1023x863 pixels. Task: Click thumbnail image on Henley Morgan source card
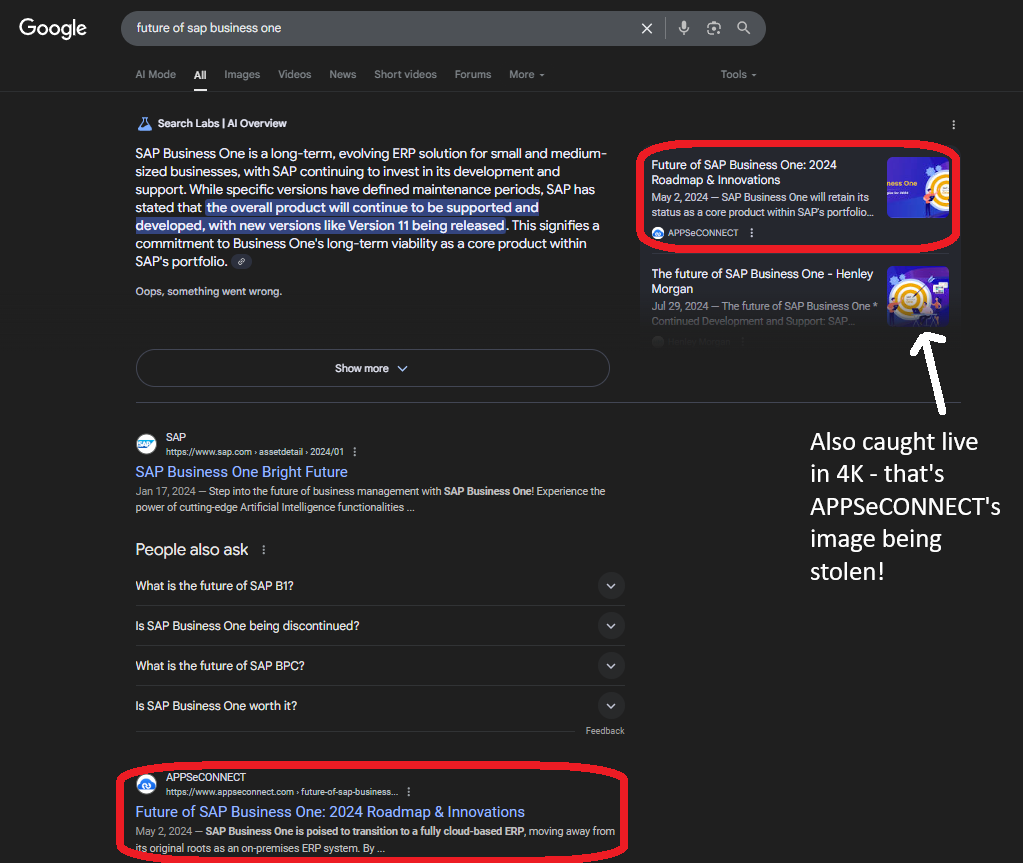click(918, 295)
